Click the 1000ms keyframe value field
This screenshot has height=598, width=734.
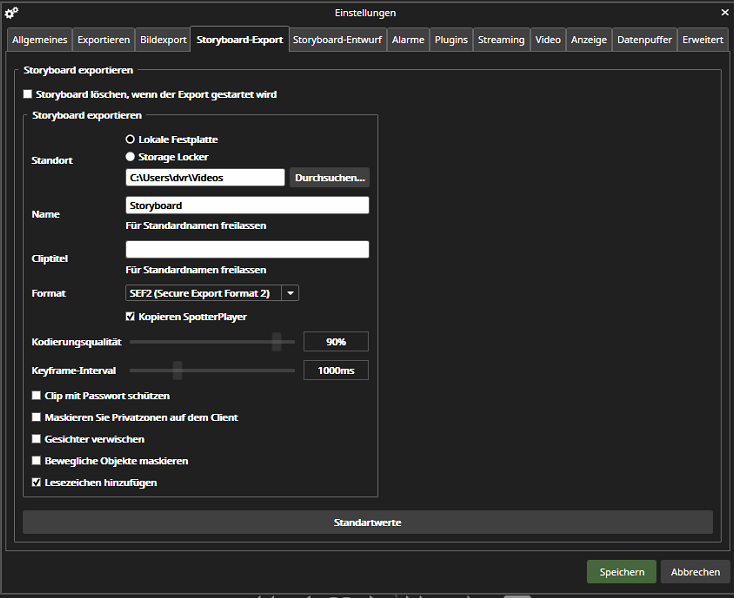click(336, 370)
